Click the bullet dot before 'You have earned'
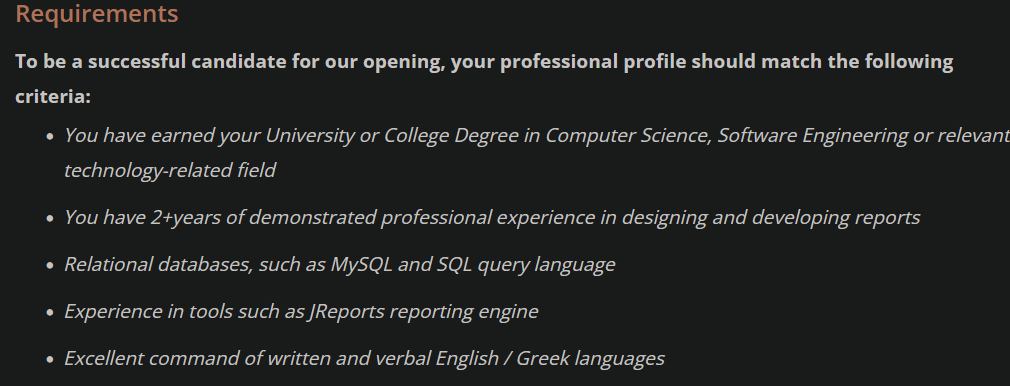1010x386 pixels. coord(50,137)
